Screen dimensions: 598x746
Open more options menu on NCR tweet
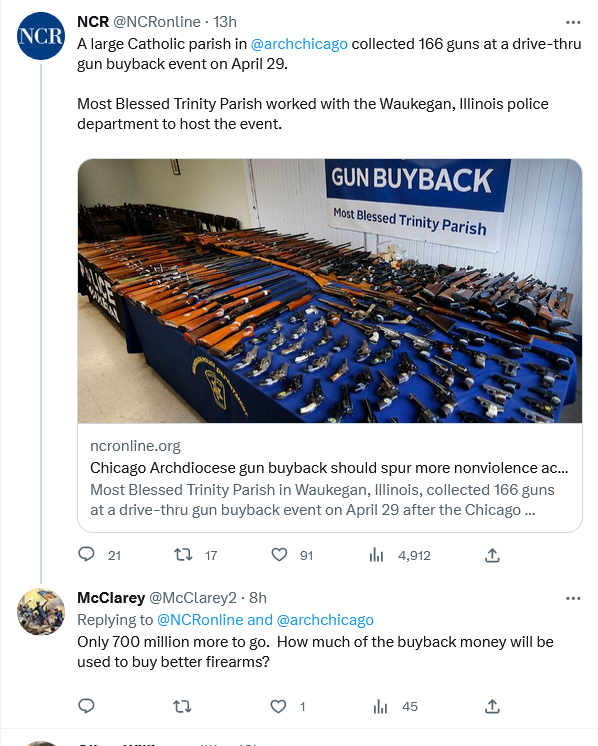(x=573, y=22)
